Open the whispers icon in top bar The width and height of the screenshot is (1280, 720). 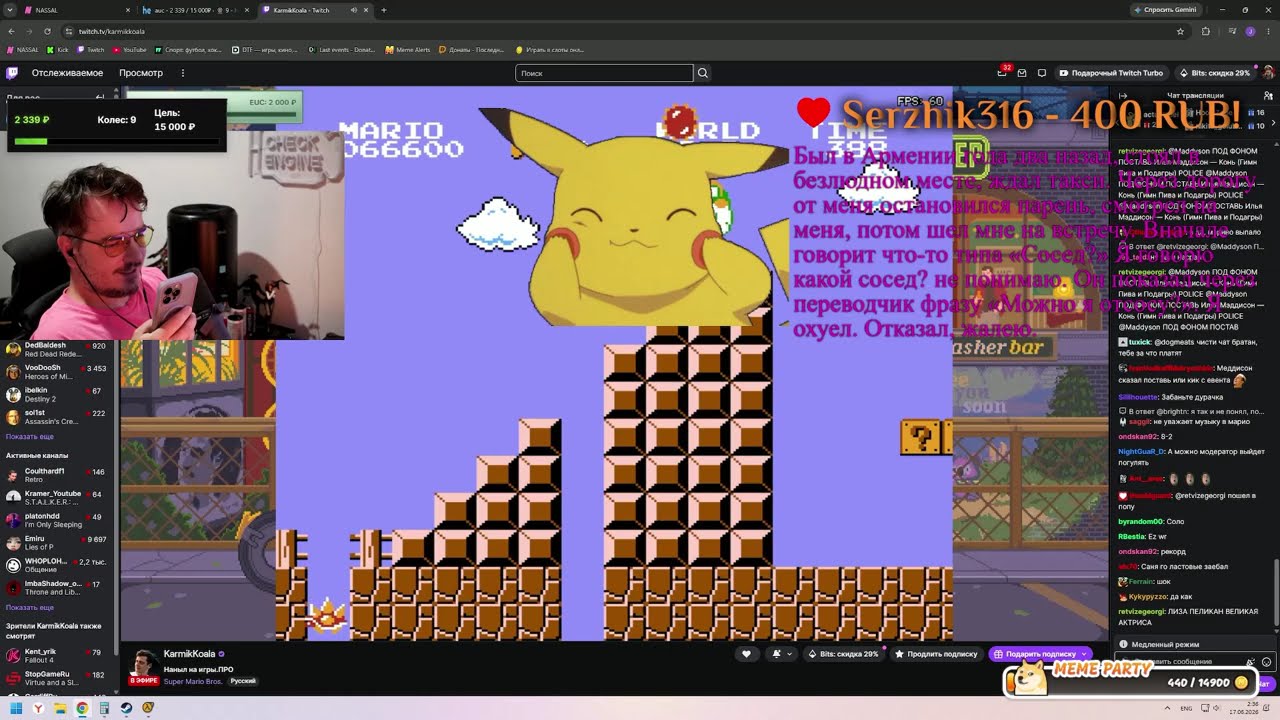[1041, 73]
